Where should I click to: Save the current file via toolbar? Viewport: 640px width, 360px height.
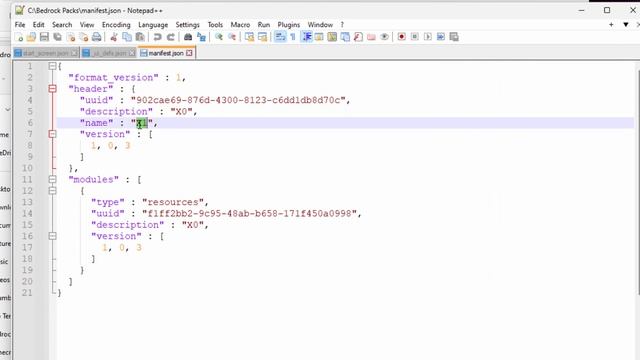[x=44, y=37]
